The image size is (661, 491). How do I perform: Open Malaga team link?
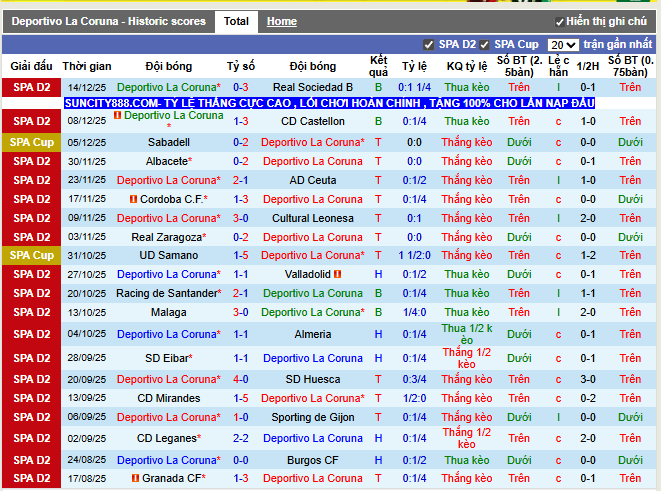pos(169,312)
